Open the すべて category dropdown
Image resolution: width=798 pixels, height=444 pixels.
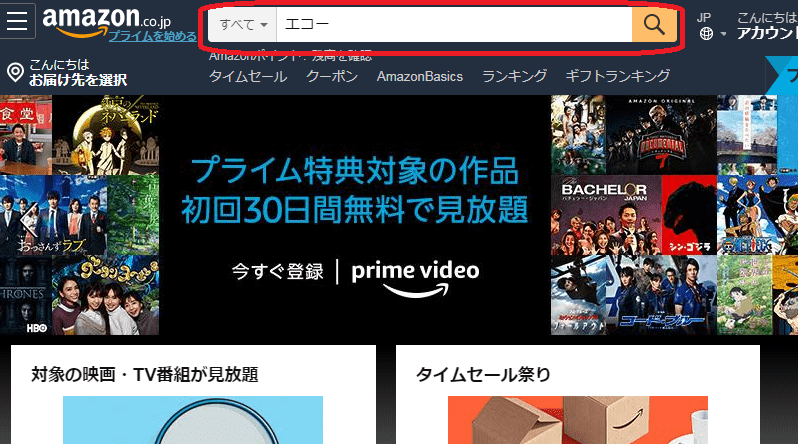point(243,24)
